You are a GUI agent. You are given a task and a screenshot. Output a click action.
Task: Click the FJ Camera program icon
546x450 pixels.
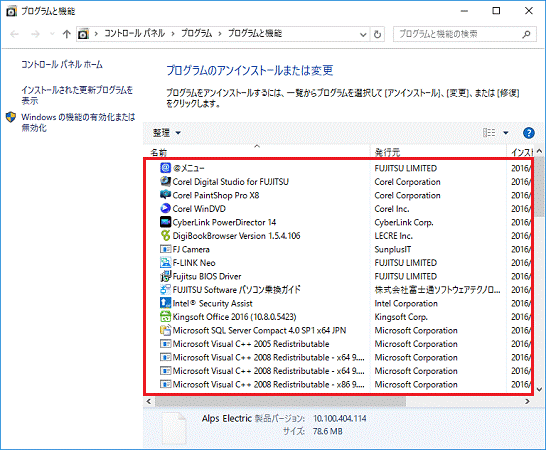pos(165,249)
